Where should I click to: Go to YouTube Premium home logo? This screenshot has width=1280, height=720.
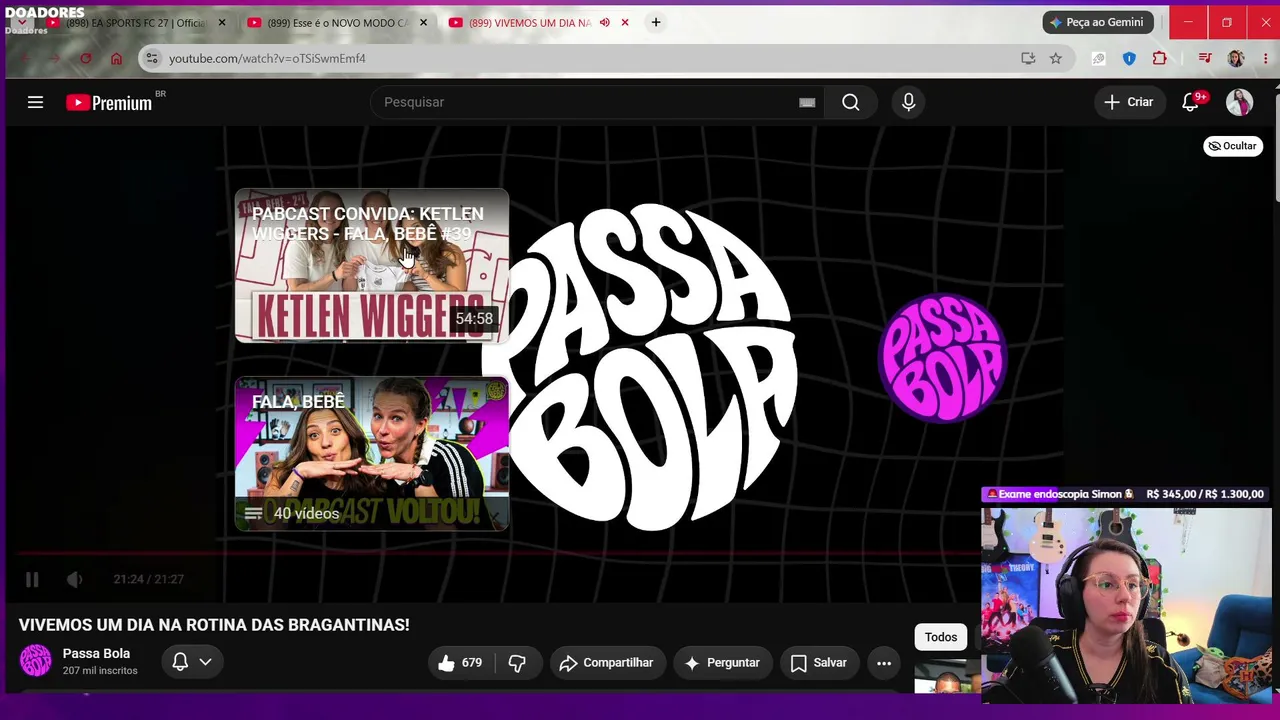coord(109,102)
